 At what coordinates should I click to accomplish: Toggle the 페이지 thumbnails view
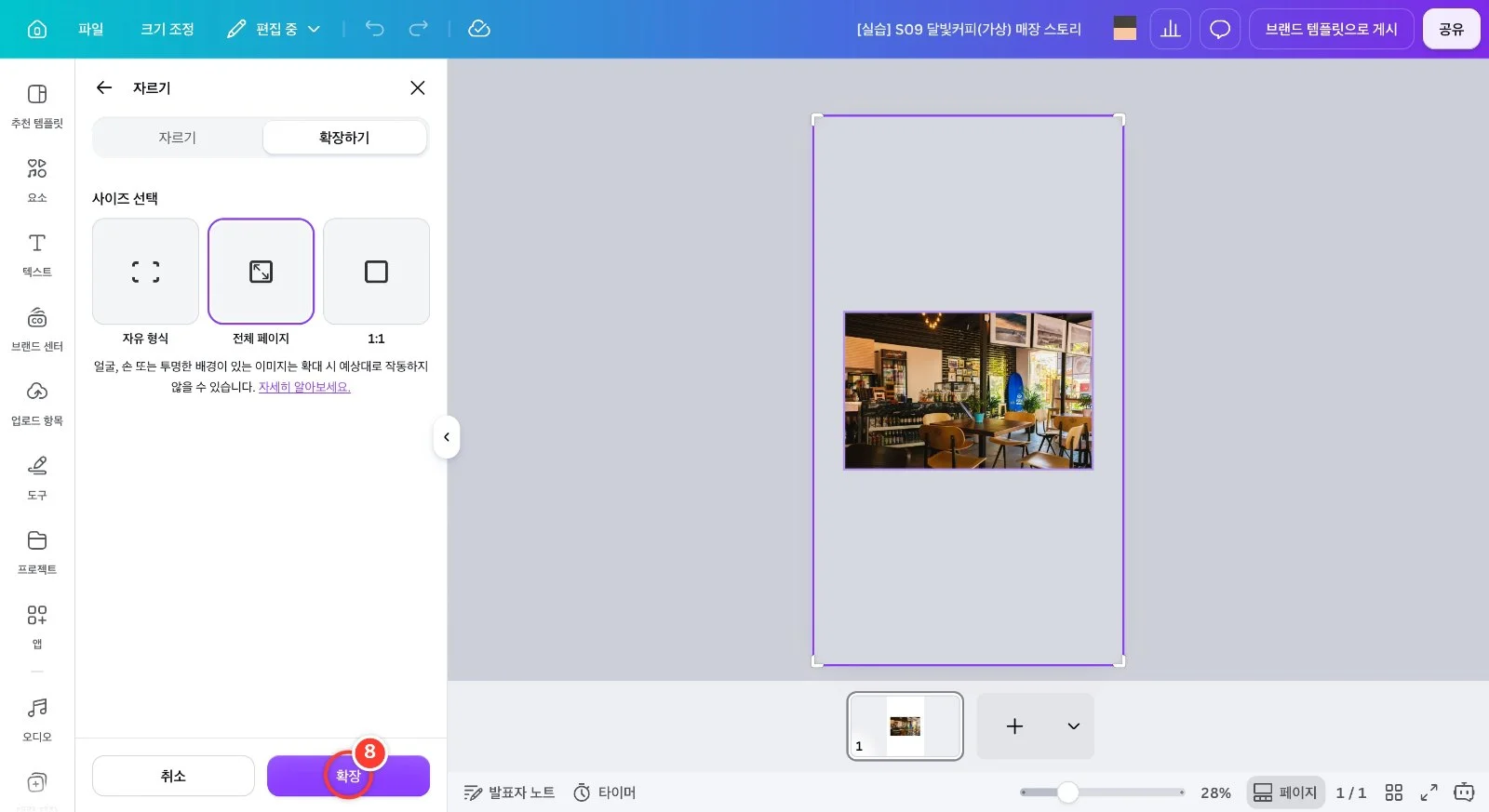tap(1285, 792)
